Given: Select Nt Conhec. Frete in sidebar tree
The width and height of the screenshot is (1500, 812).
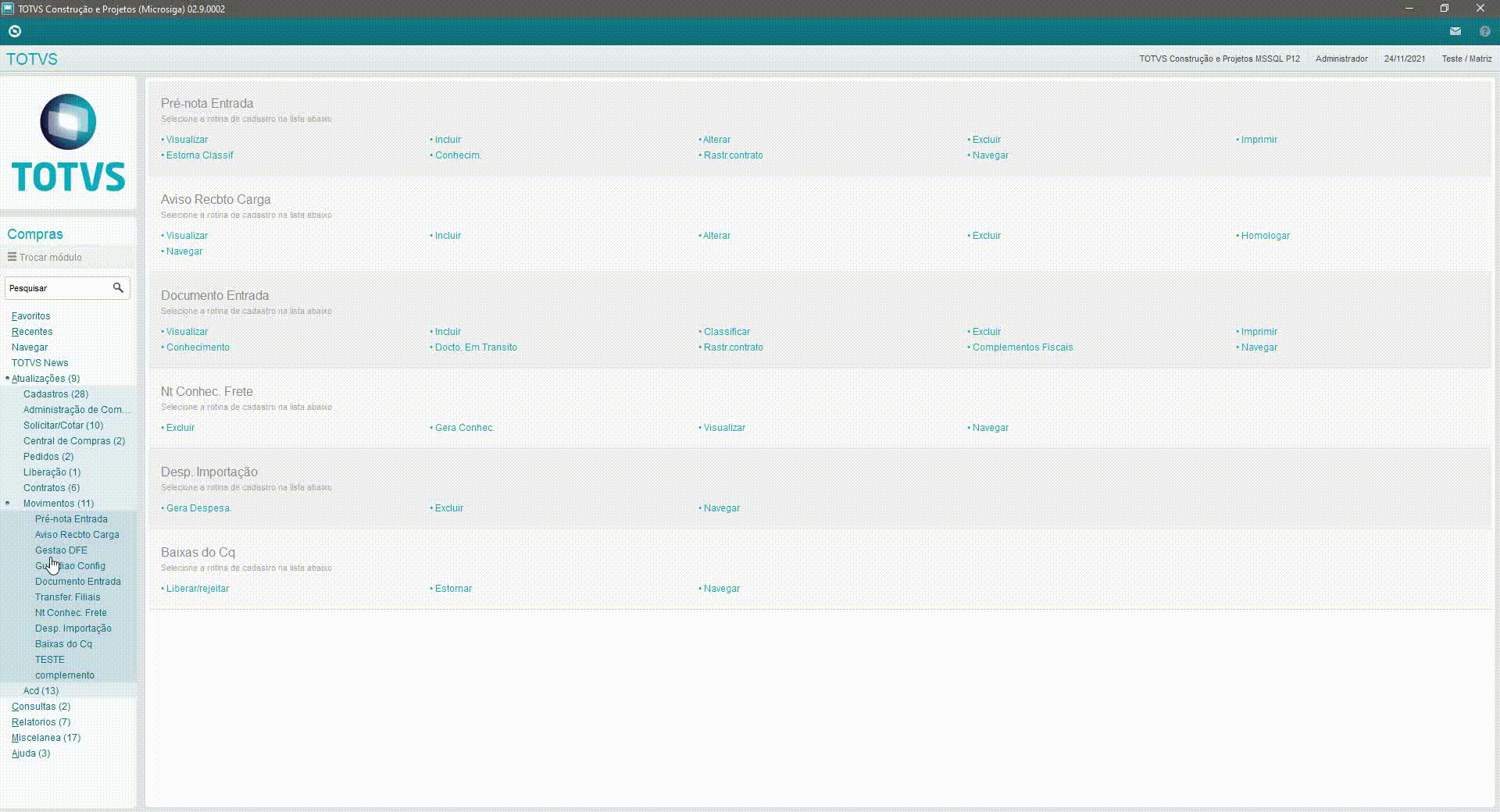Looking at the screenshot, I should pos(71,613).
